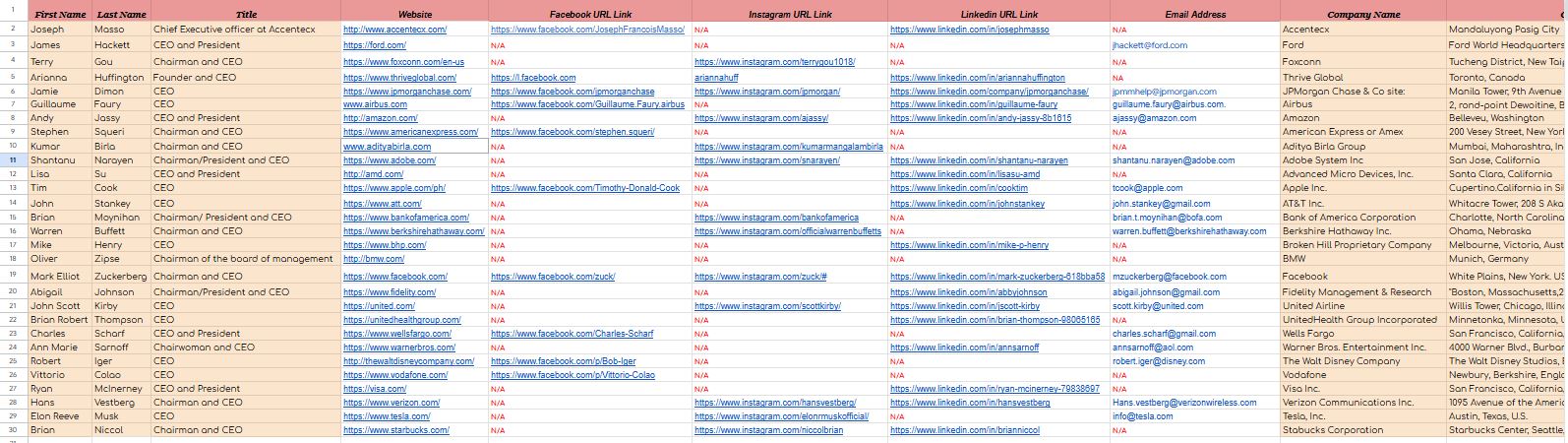Open the http://bmw.com/ link
Viewport: 1568px width, 443px height.
374,259
